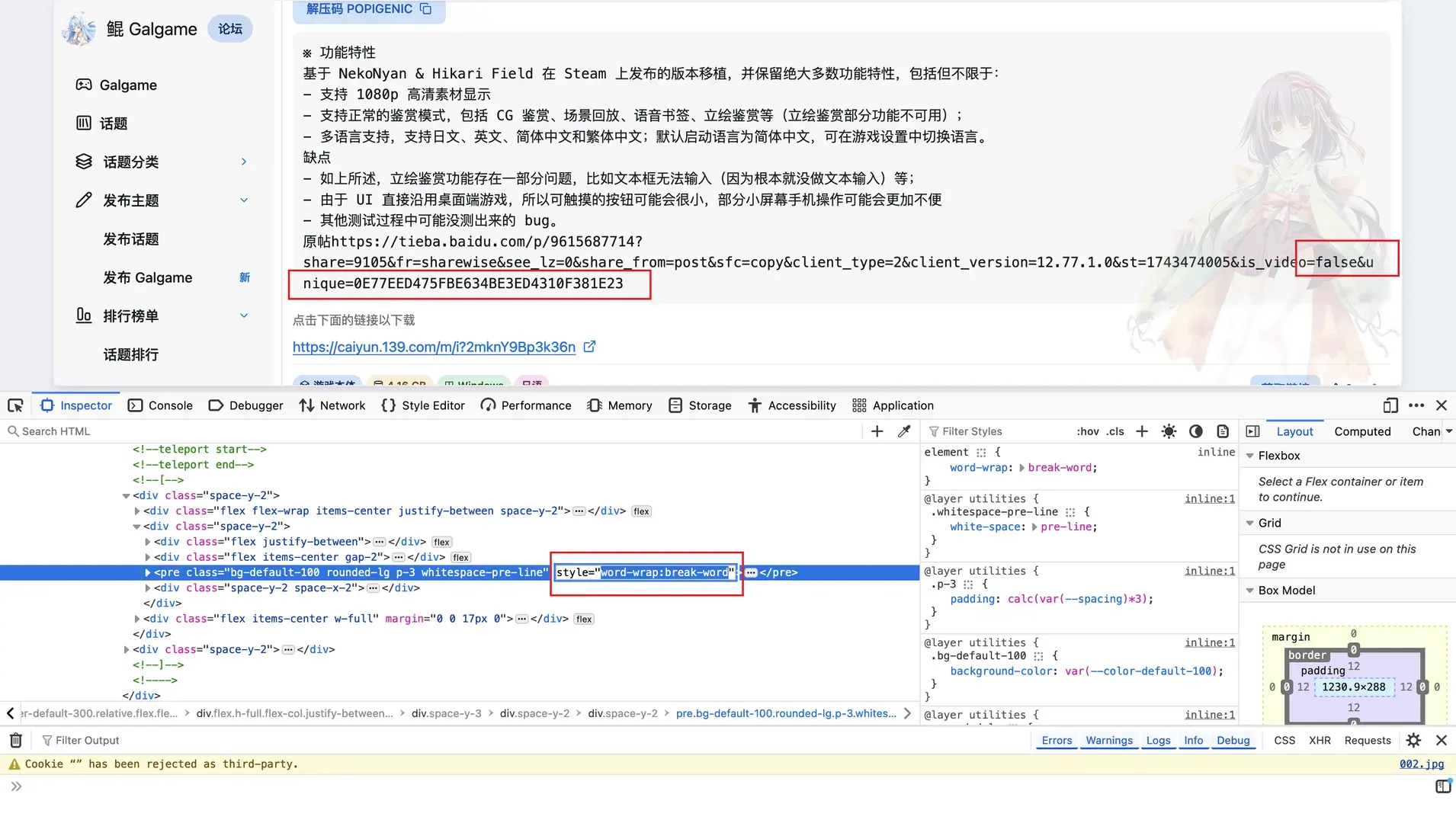The width and height of the screenshot is (1456, 823).
Task: Collapse the Flexbox section
Action: [x=1249, y=456]
